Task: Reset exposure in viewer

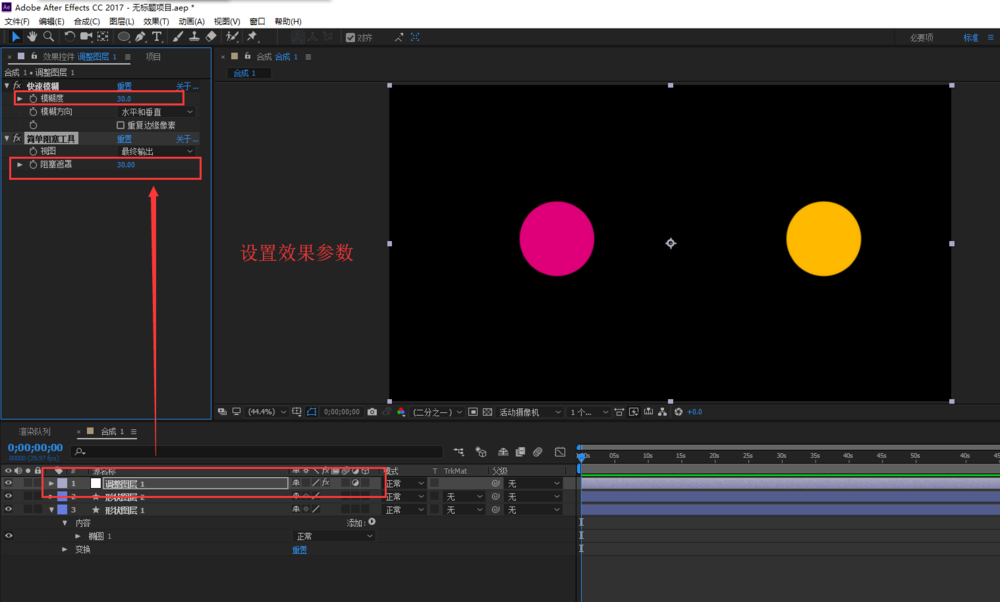Action: point(679,412)
